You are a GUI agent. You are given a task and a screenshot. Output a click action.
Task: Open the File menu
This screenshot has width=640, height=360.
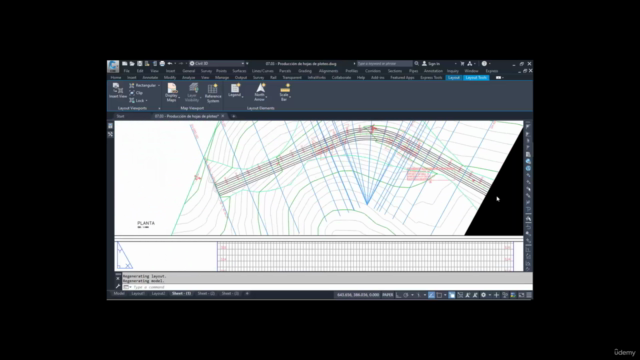(x=127, y=71)
